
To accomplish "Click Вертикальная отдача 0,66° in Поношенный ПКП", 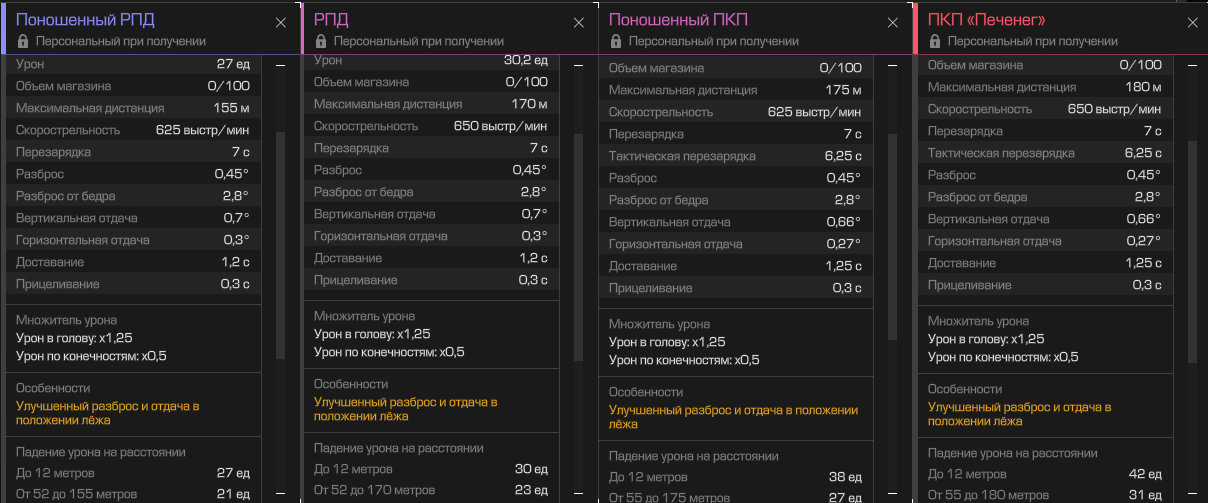I will point(735,222).
